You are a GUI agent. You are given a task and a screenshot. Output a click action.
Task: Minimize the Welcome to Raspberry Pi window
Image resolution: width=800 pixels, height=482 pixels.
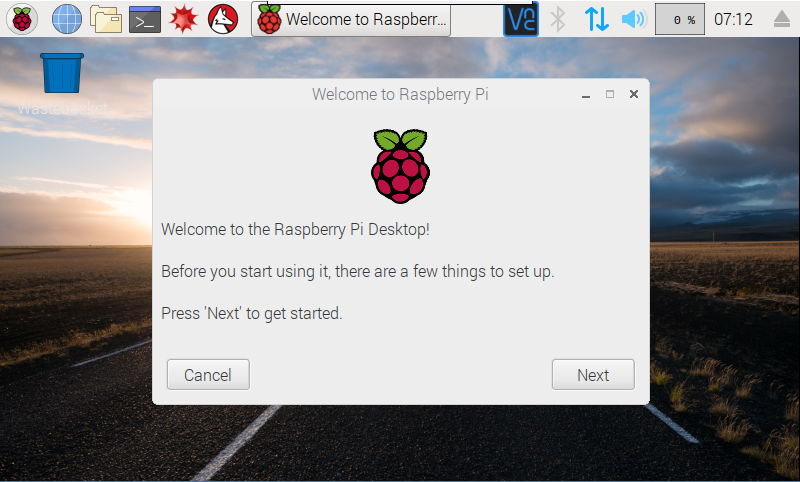point(586,94)
